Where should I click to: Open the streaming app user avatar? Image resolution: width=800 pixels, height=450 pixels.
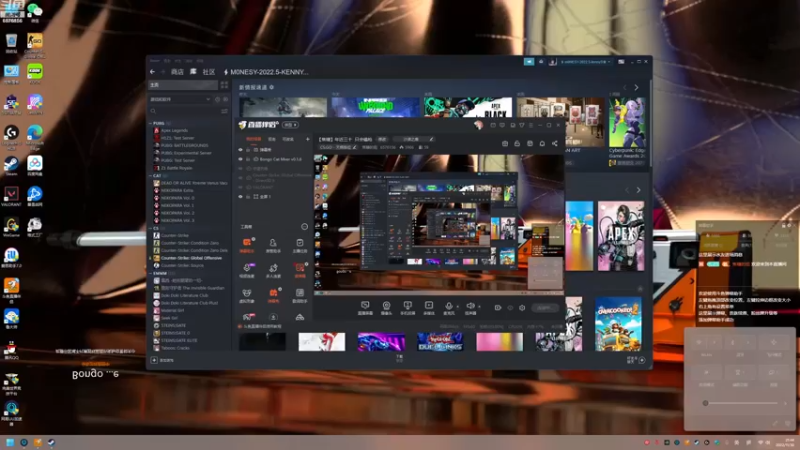tap(478, 125)
